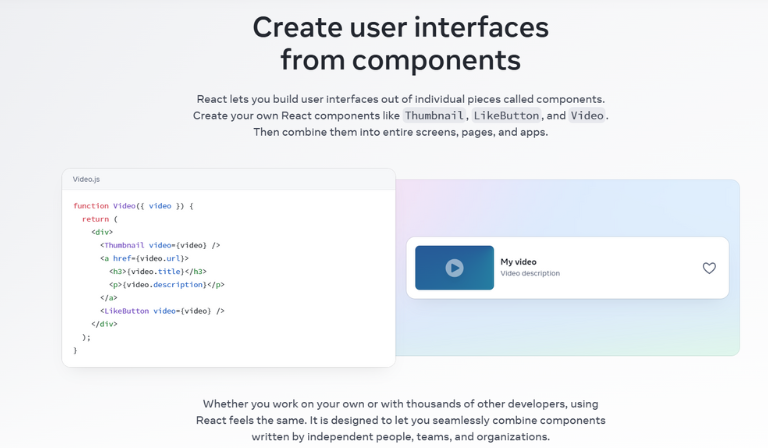Click code line "<h3>{video.title}</h3>"
Screen dimensions: 768x448
click(158, 271)
